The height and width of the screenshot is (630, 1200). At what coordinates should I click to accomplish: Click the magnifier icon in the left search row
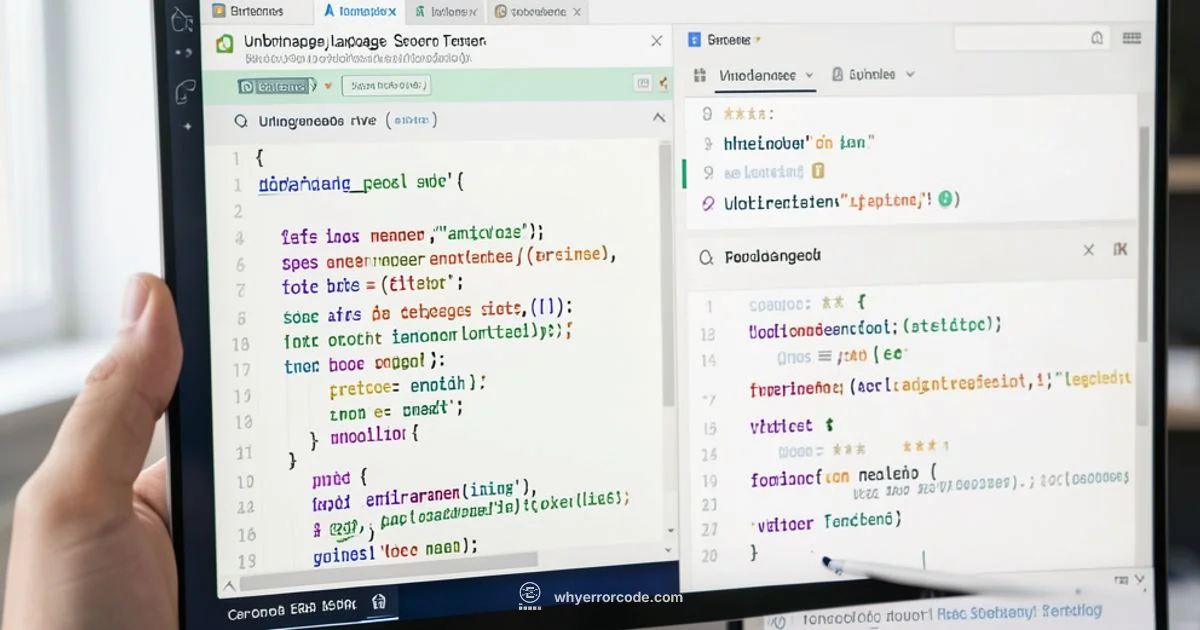pyautogui.click(x=240, y=121)
